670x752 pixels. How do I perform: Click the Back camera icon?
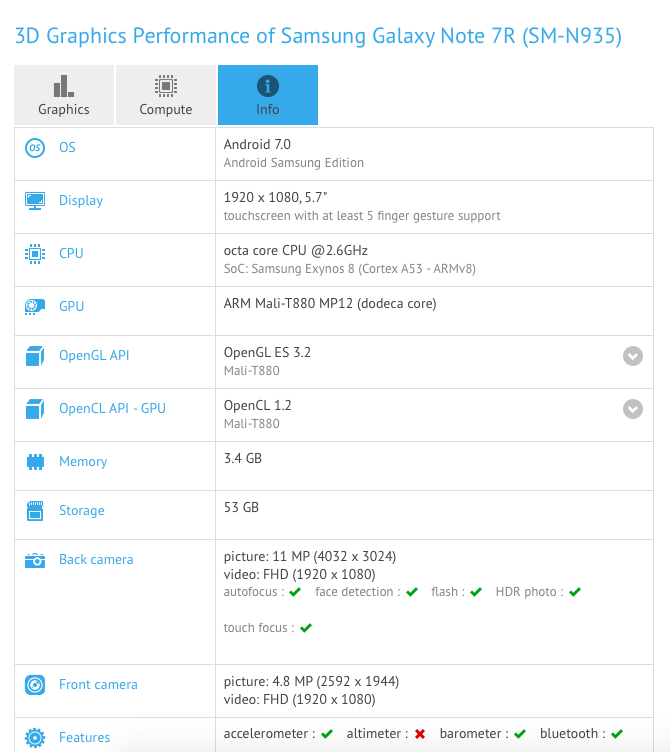tap(35, 560)
